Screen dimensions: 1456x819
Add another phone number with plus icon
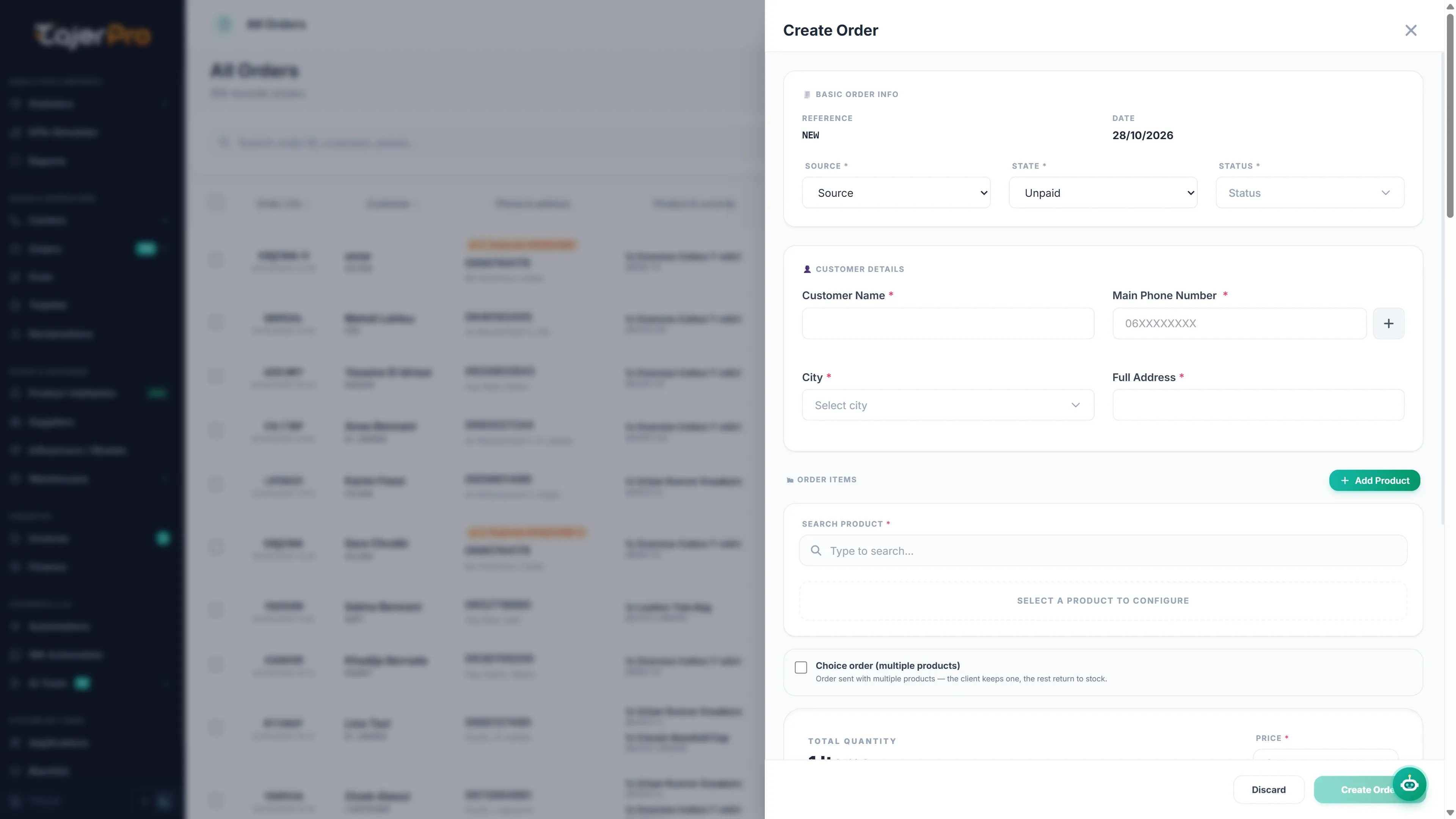[1388, 323]
